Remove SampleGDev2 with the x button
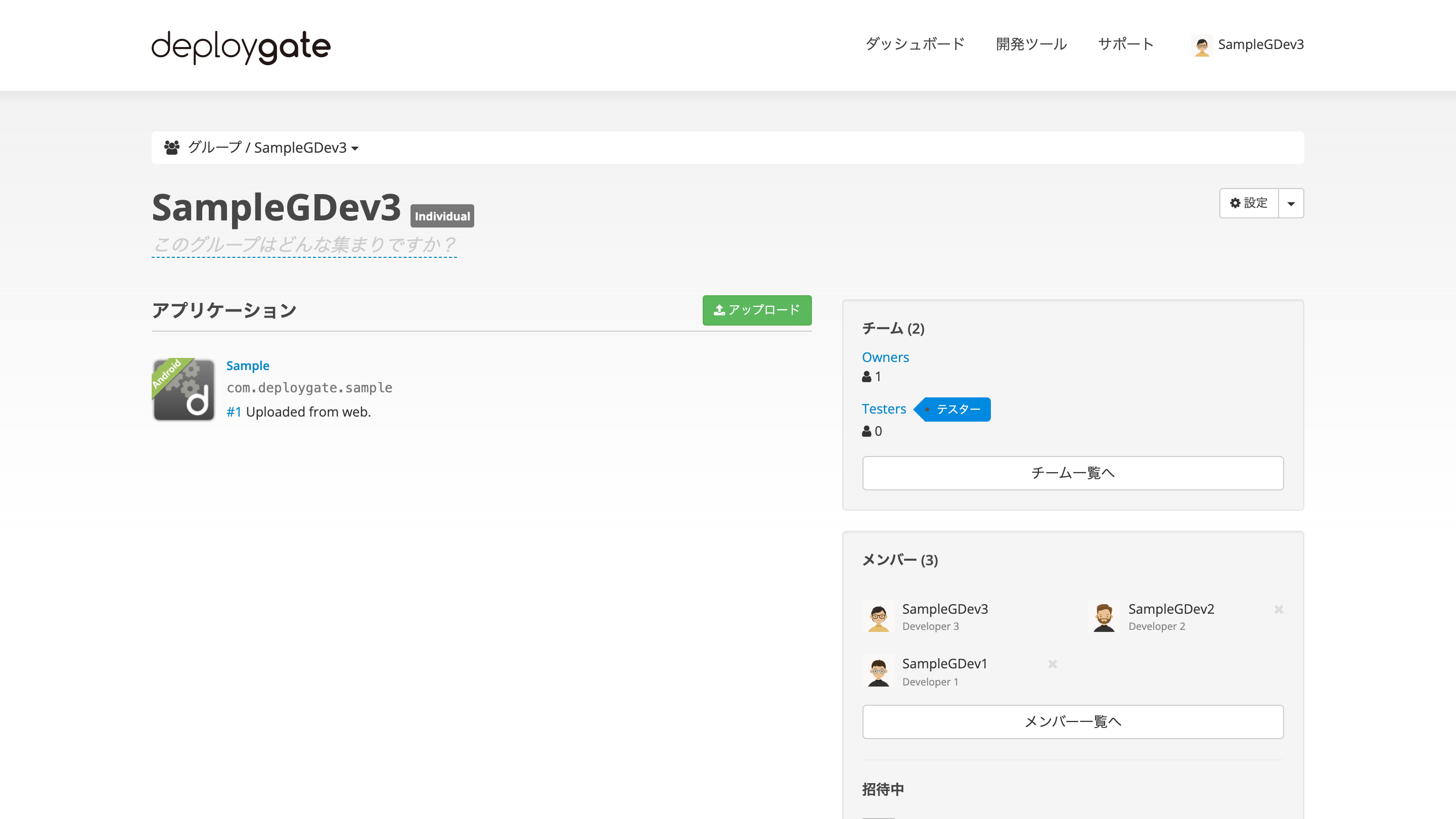The width and height of the screenshot is (1456, 819). coord(1279,609)
